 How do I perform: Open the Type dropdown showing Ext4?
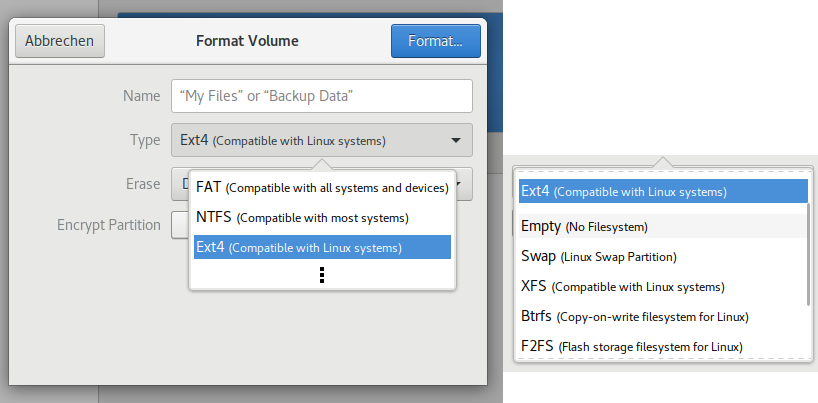click(x=321, y=140)
